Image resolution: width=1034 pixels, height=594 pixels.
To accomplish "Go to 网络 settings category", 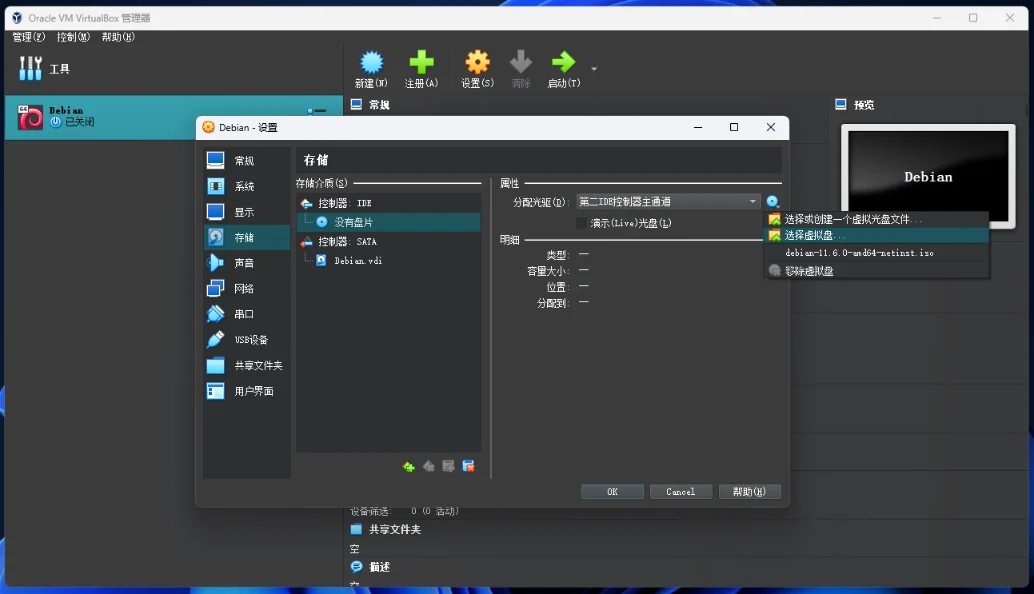I will [247, 289].
